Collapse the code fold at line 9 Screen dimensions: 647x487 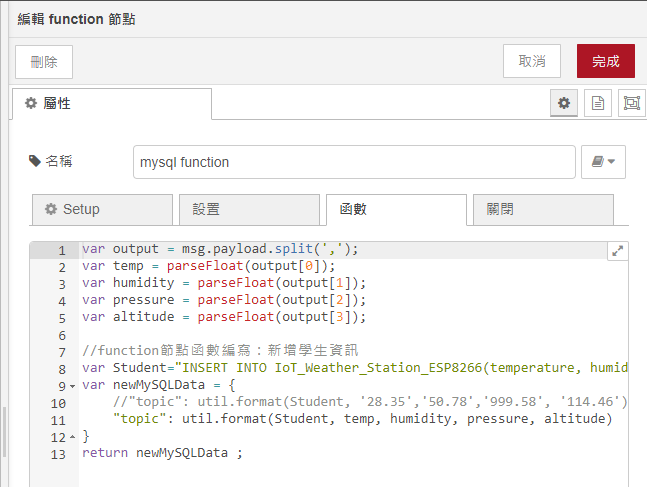click(74, 385)
